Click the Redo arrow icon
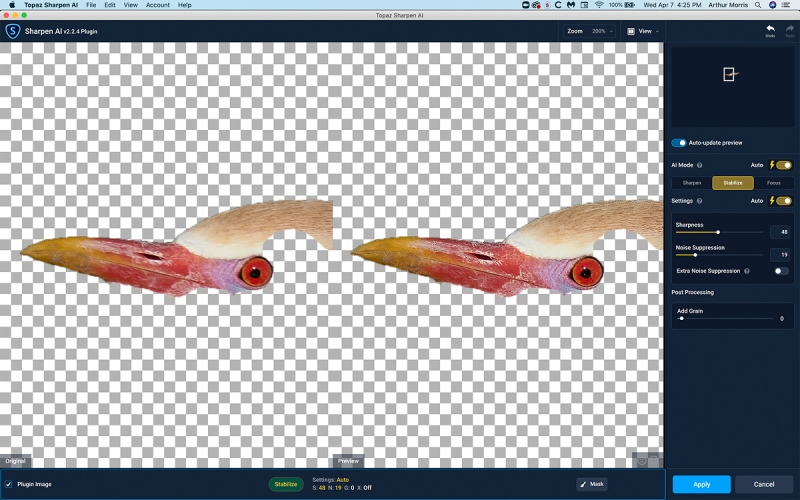Viewport: 800px width, 500px height. point(790,29)
